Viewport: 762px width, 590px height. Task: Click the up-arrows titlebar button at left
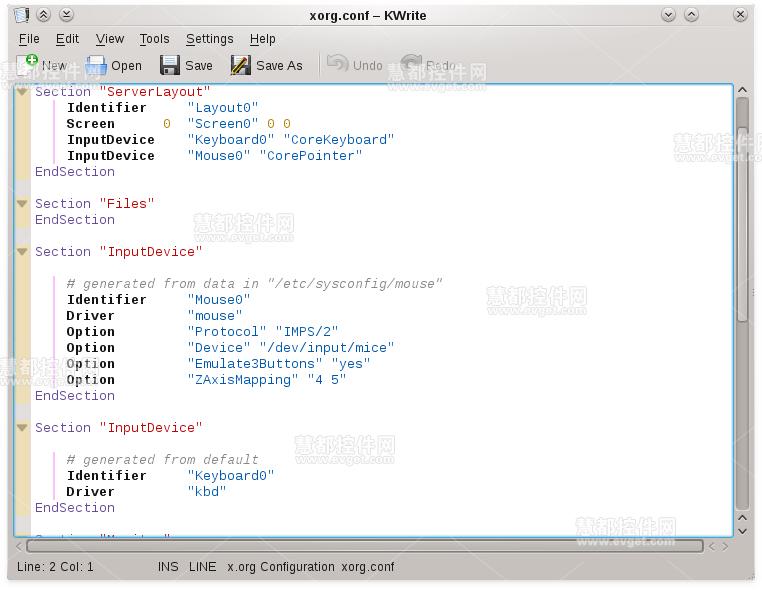coord(44,15)
